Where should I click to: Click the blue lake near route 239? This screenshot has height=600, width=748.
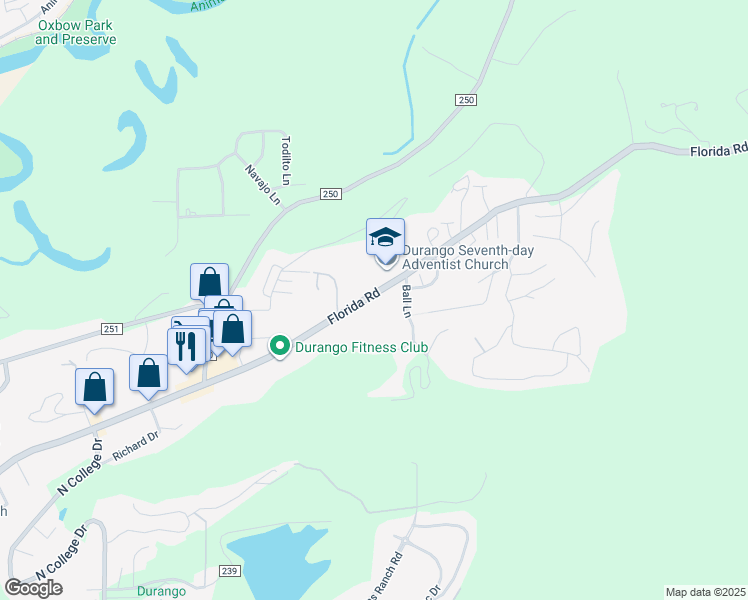tap(279, 560)
